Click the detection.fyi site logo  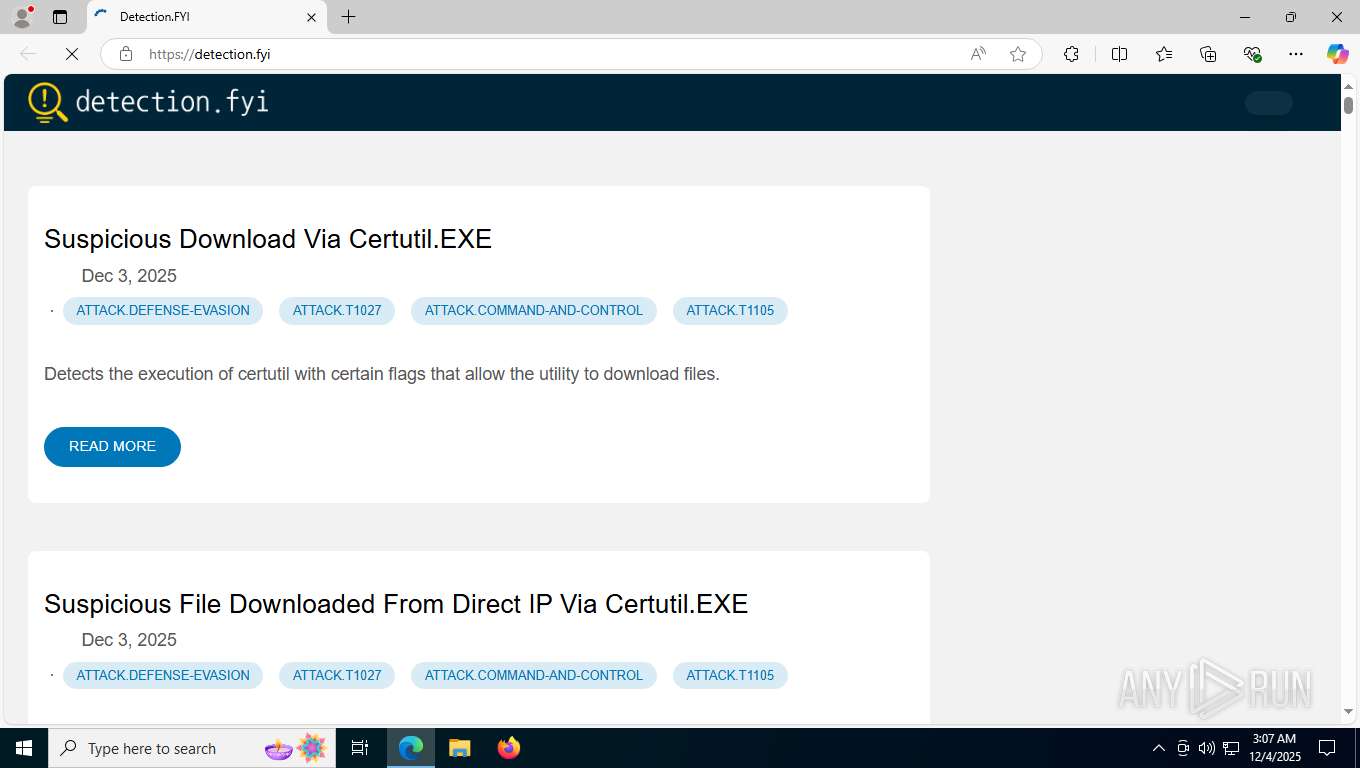148,102
